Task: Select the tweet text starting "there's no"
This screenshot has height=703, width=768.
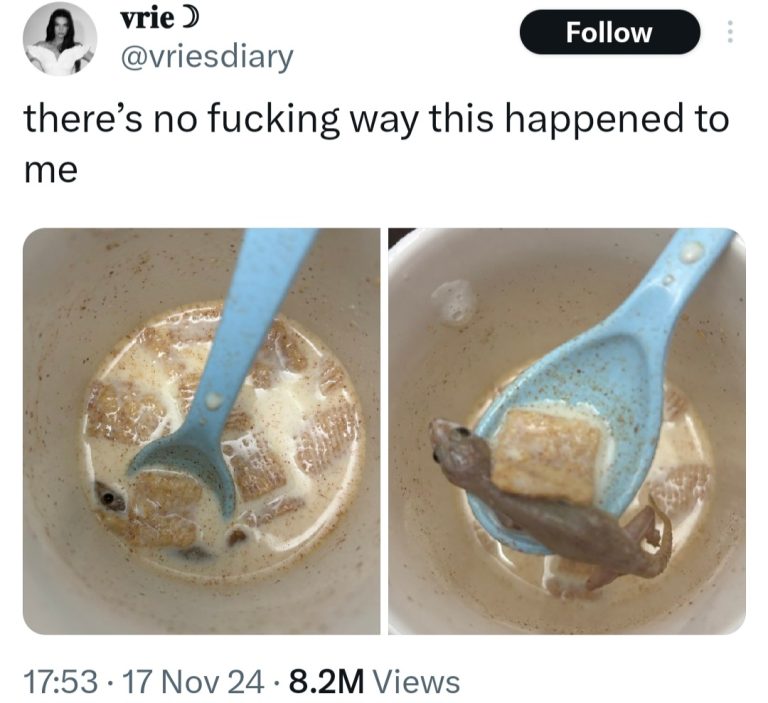Action: 377,144
